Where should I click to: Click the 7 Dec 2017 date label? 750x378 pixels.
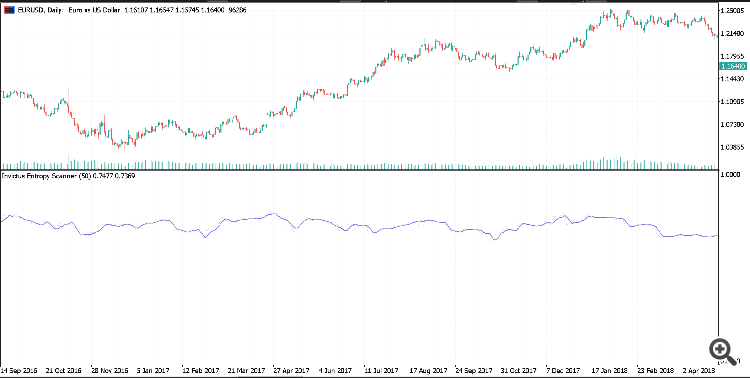[563, 370]
